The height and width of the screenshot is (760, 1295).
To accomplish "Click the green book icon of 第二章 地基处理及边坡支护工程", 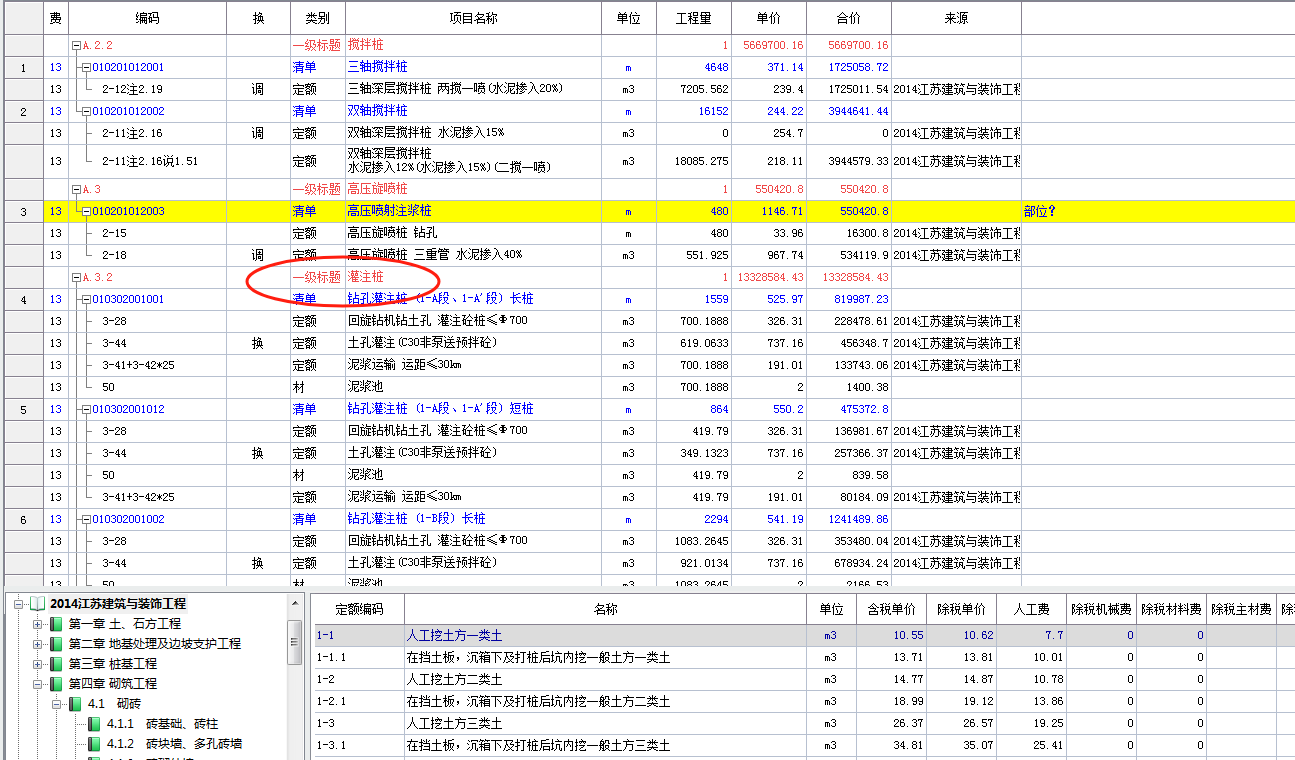I will tap(57, 644).
